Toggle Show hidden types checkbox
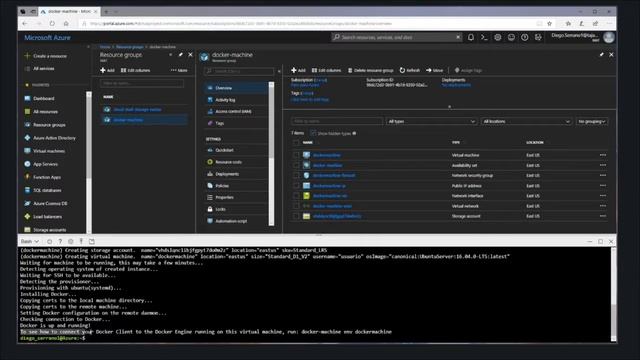Image resolution: width=640 pixels, height=360 pixels. coord(313,133)
